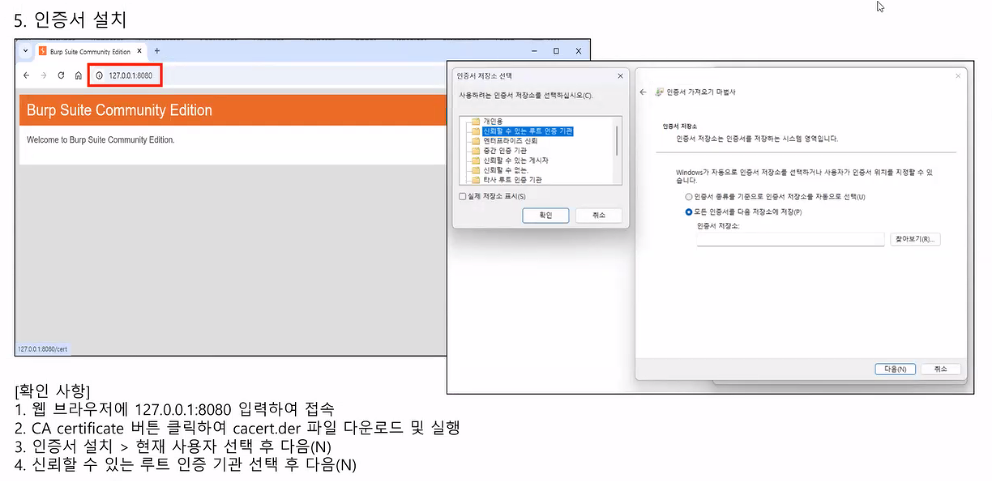Select the 중간 인증 기관 store
992x481 pixels.
pos(505,151)
